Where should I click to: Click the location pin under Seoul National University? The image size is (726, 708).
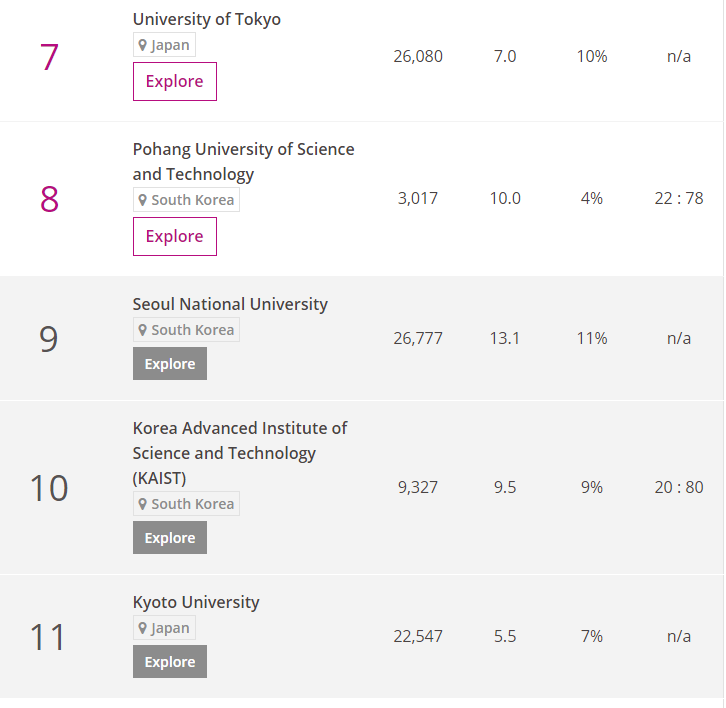[x=143, y=330]
